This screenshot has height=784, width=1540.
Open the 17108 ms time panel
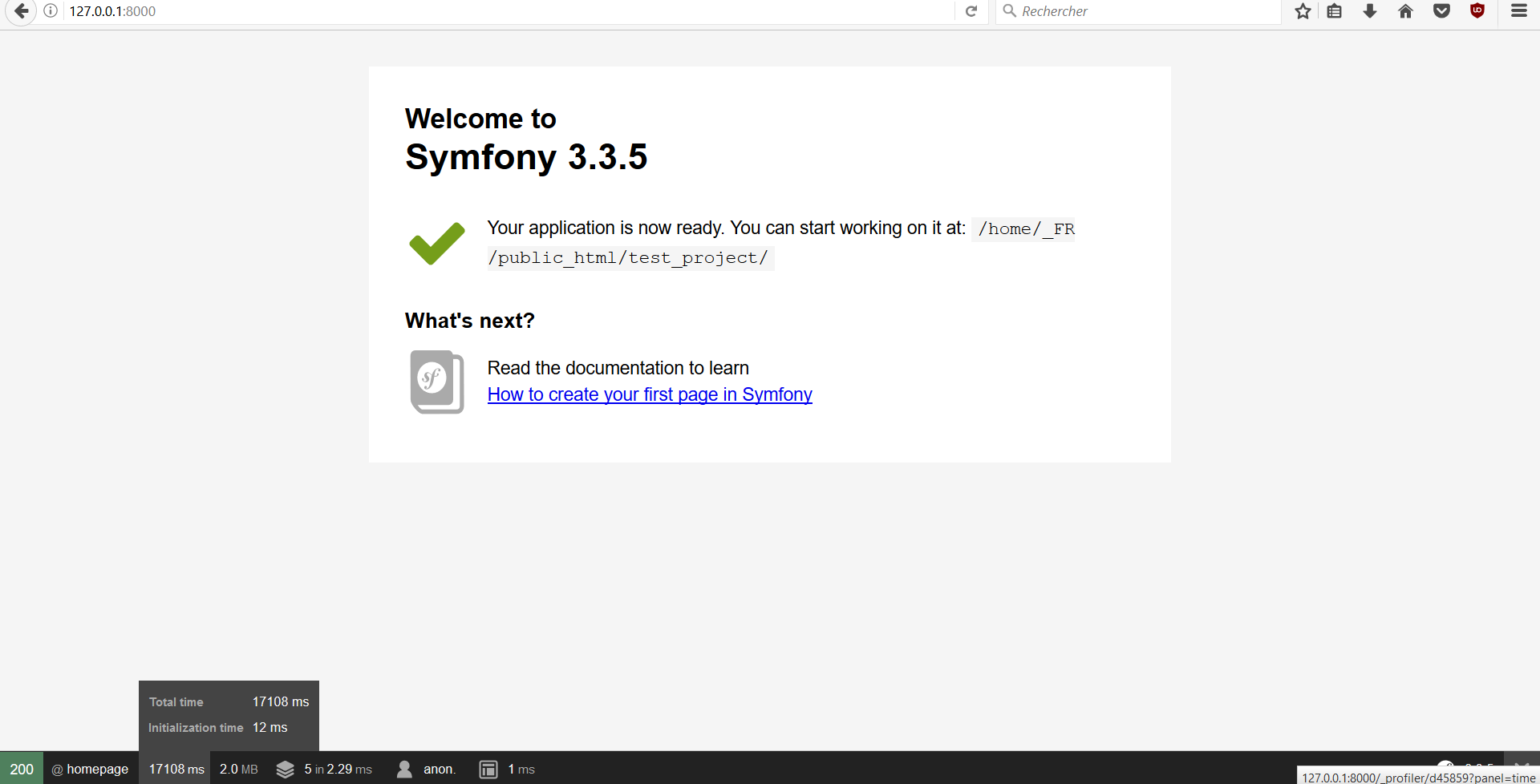[176, 770]
